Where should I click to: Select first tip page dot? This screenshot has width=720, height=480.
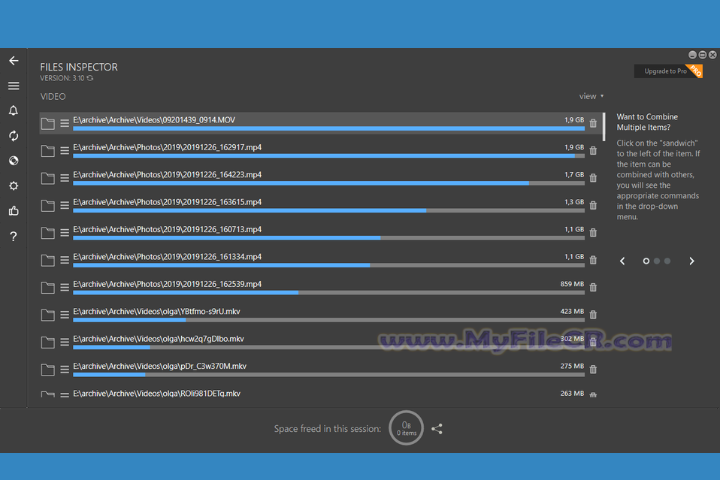click(x=646, y=261)
